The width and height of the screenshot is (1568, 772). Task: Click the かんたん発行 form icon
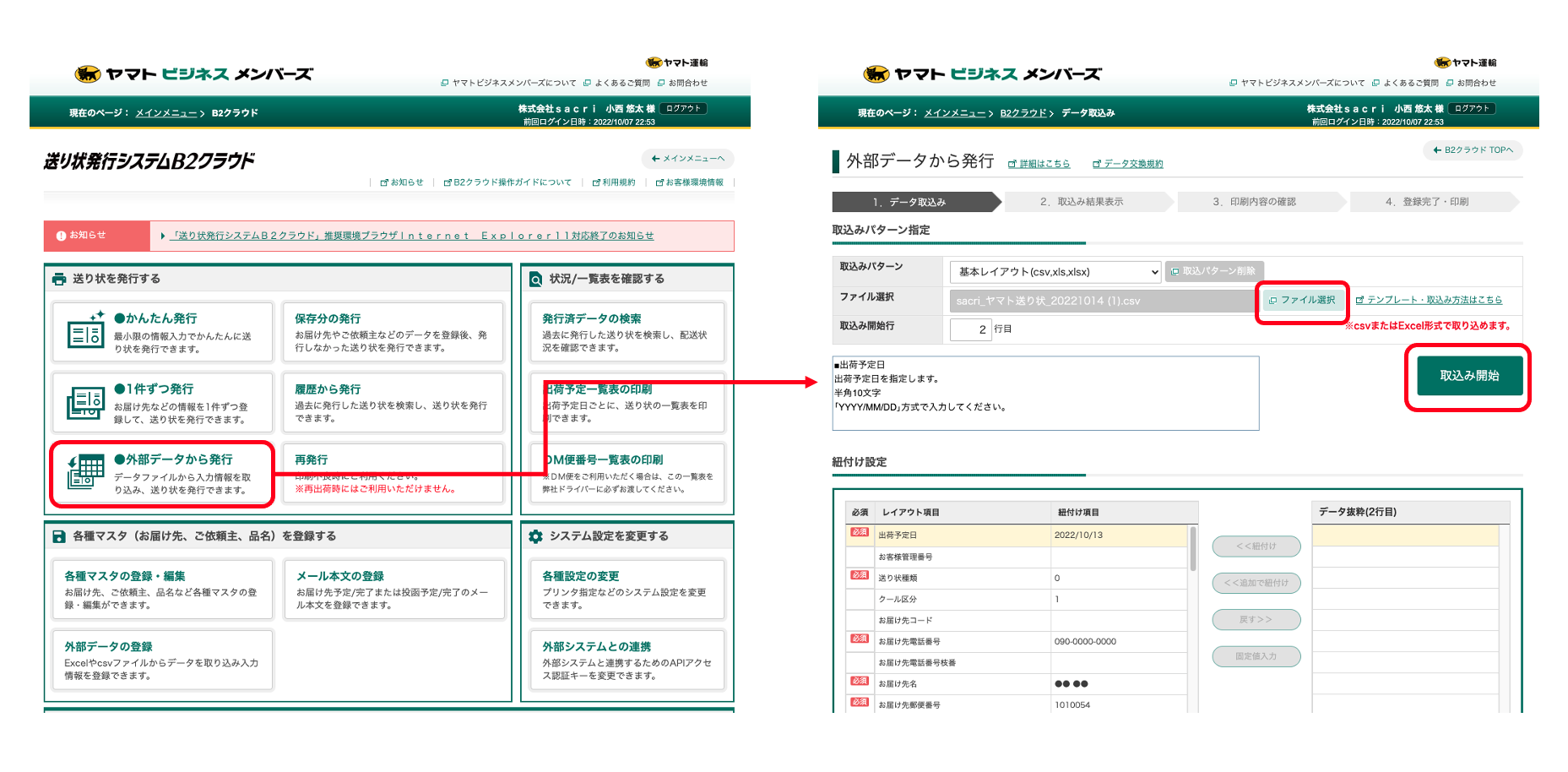click(x=85, y=331)
